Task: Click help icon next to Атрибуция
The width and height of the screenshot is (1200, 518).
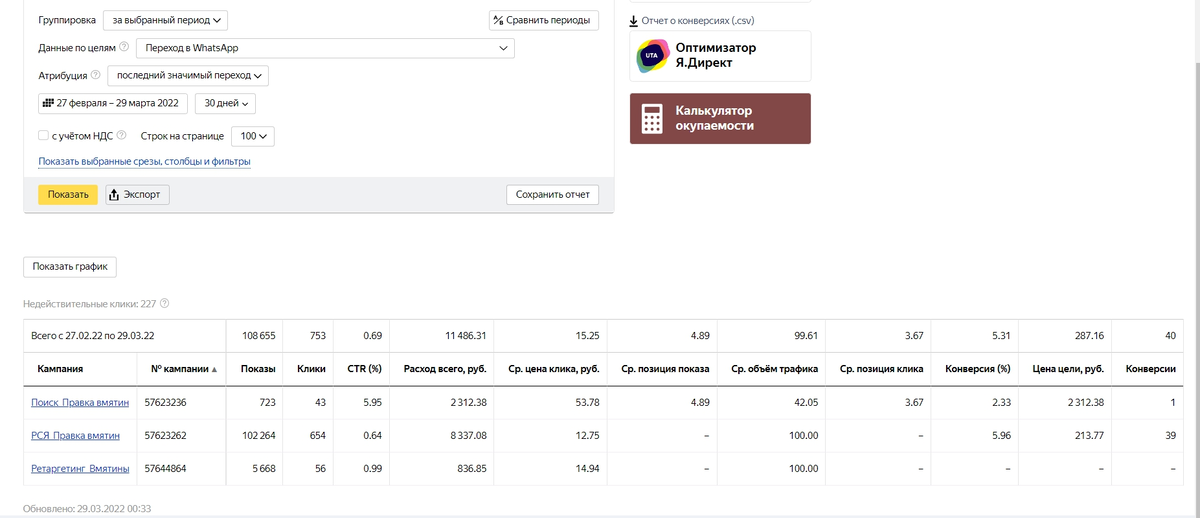Action: pyautogui.click(x=96, y=75)
